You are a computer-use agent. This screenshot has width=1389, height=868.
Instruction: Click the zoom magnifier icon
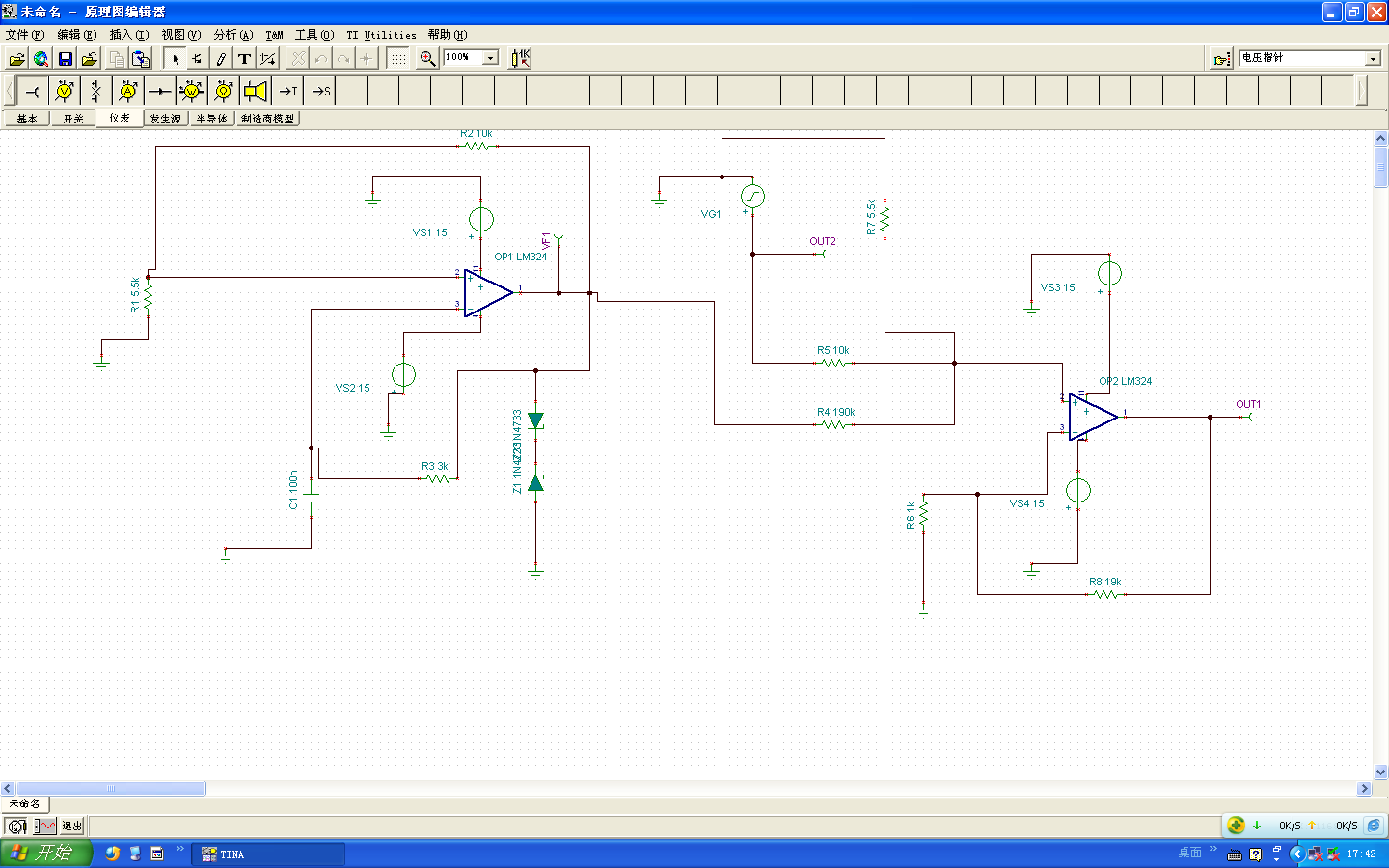point(427,59)
